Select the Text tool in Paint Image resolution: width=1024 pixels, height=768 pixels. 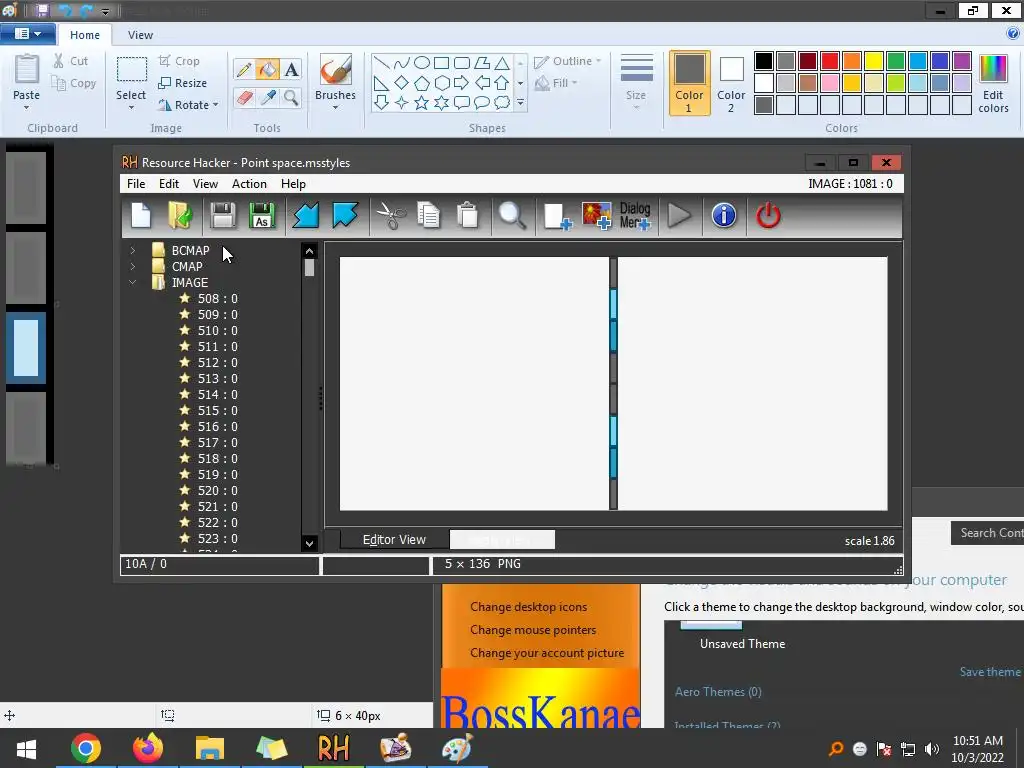click(x=291, y=69)
